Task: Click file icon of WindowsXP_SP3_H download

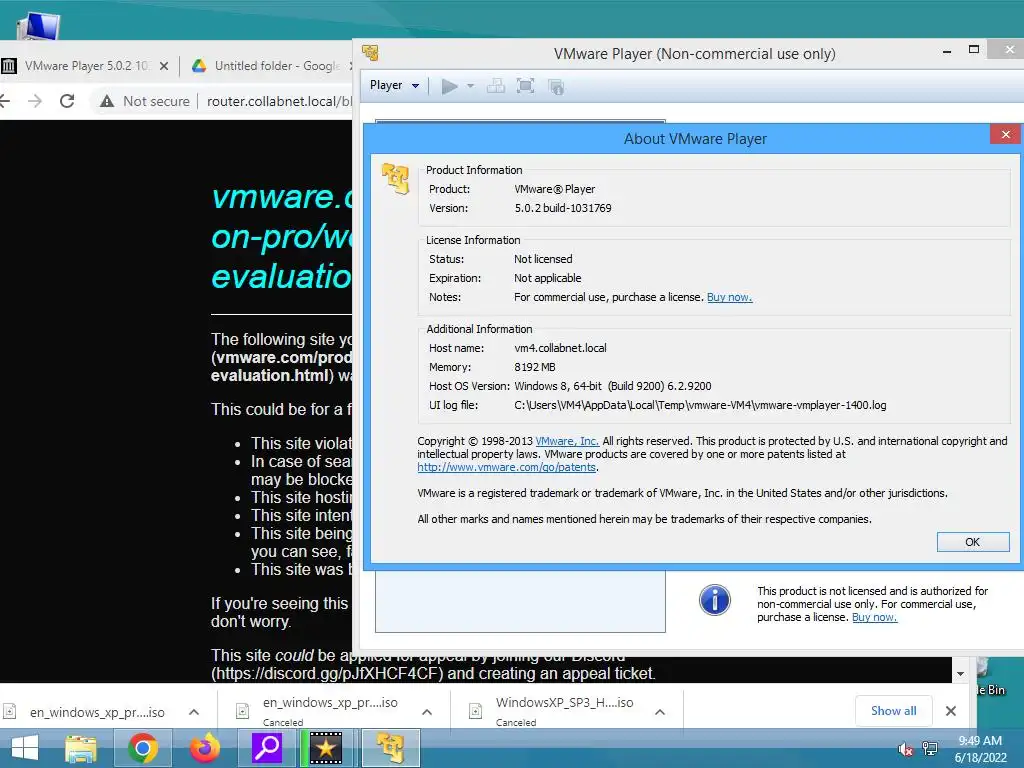Action: coord(475,711)
